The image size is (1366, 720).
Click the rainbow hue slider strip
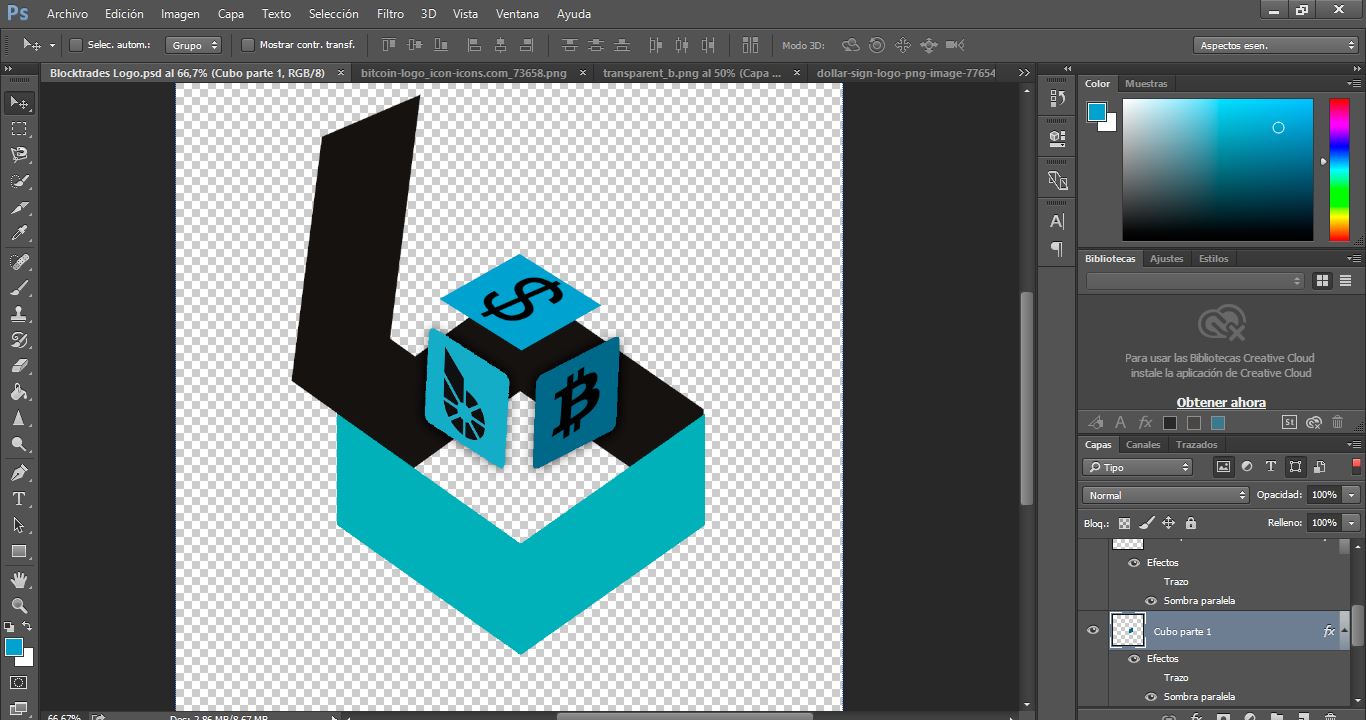click(x=1339, y=169)
